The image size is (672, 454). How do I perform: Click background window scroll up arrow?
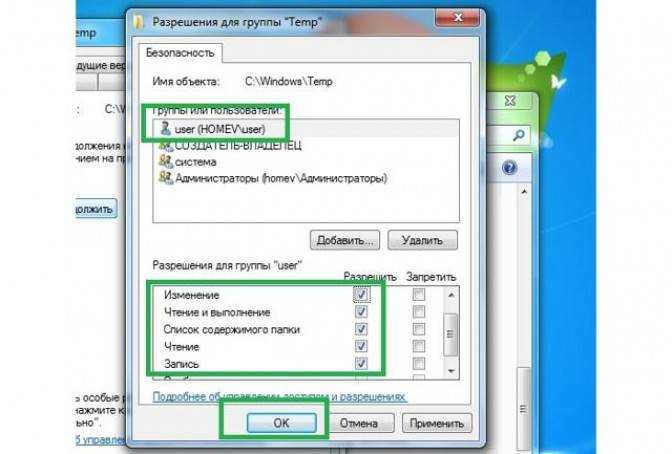tap(524, 192)
